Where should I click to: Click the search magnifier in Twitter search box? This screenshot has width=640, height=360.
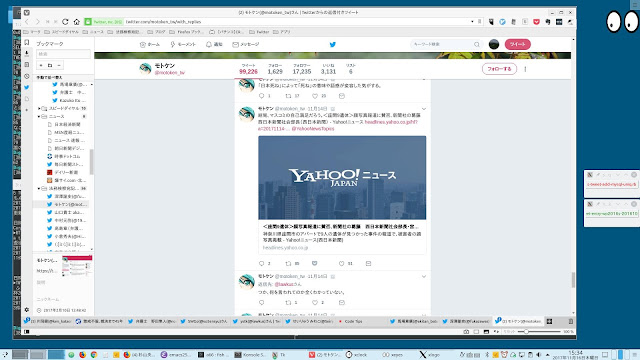point(476,44)
